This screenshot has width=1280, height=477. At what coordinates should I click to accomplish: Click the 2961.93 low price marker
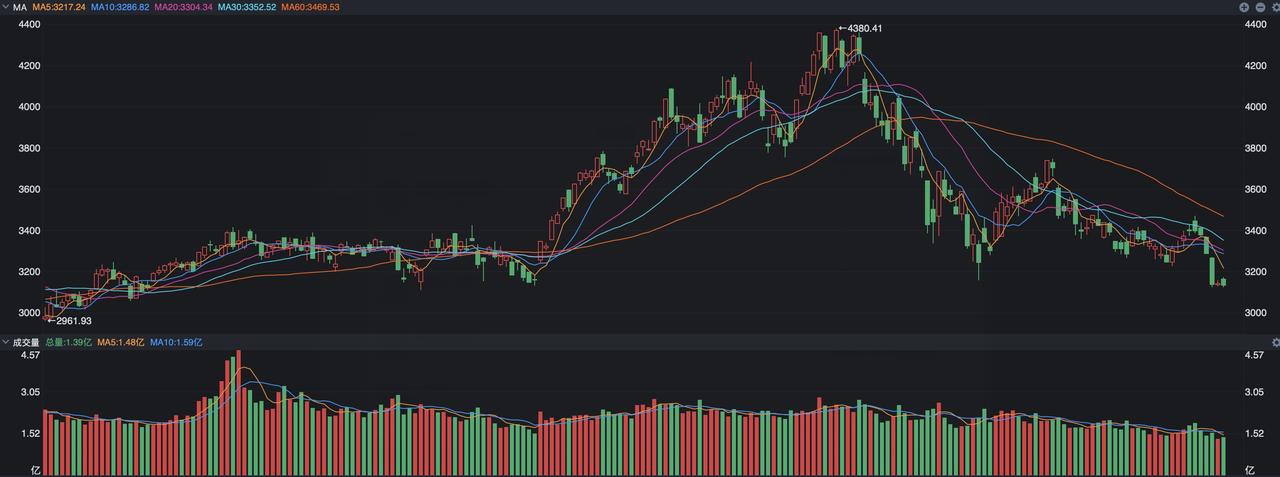69,321
